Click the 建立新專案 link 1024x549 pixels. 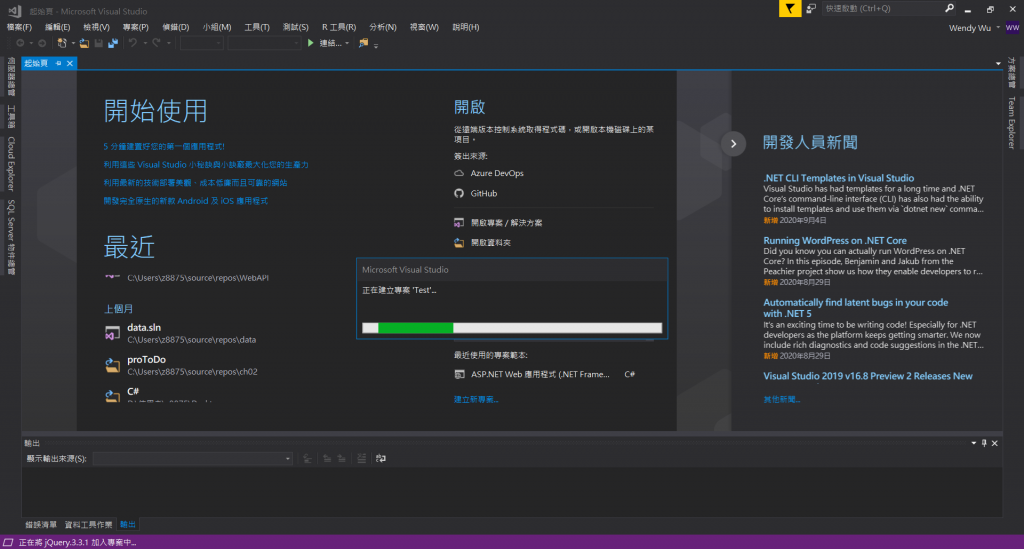476,400
